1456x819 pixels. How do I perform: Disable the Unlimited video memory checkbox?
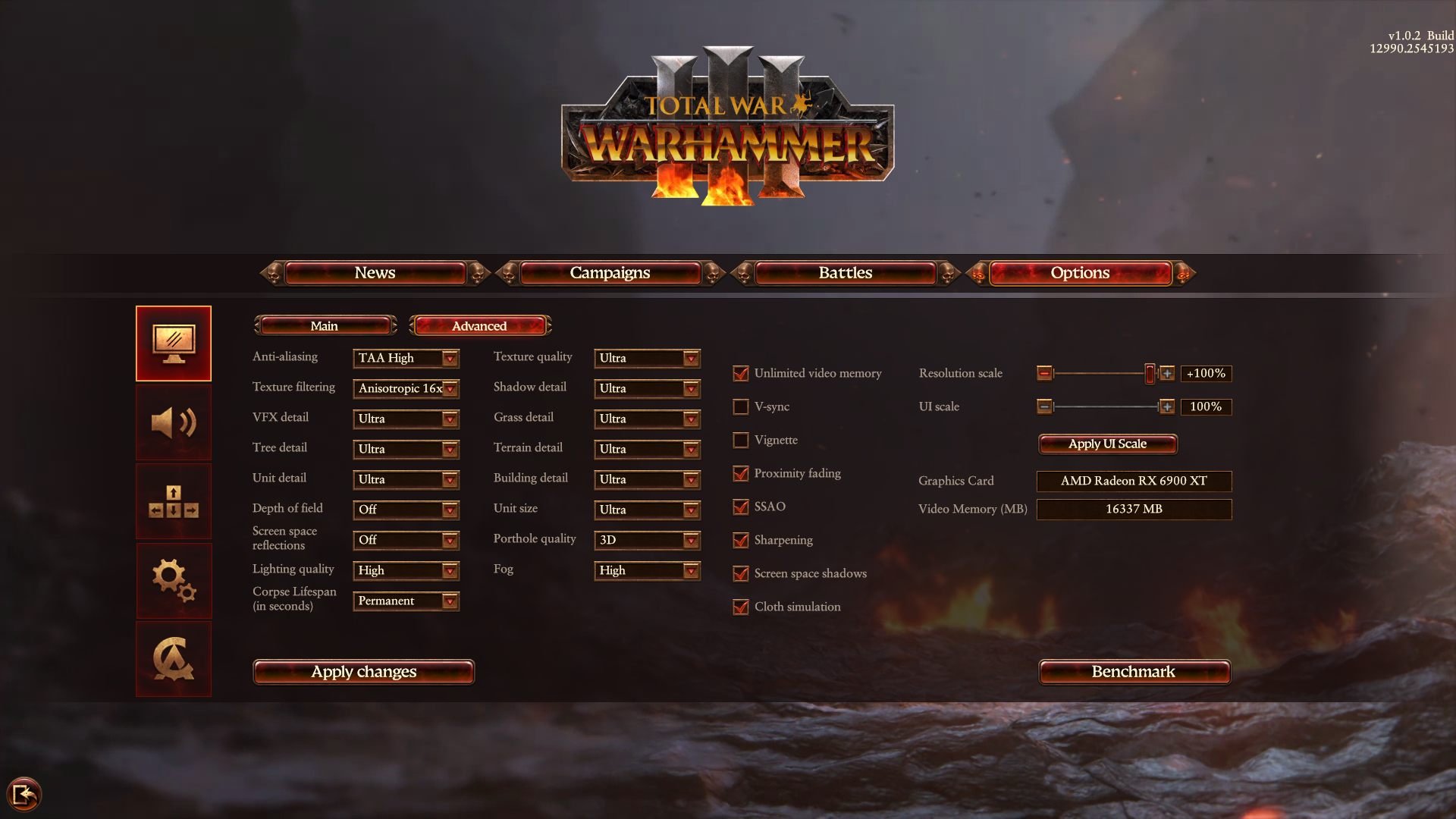(741, 374)
